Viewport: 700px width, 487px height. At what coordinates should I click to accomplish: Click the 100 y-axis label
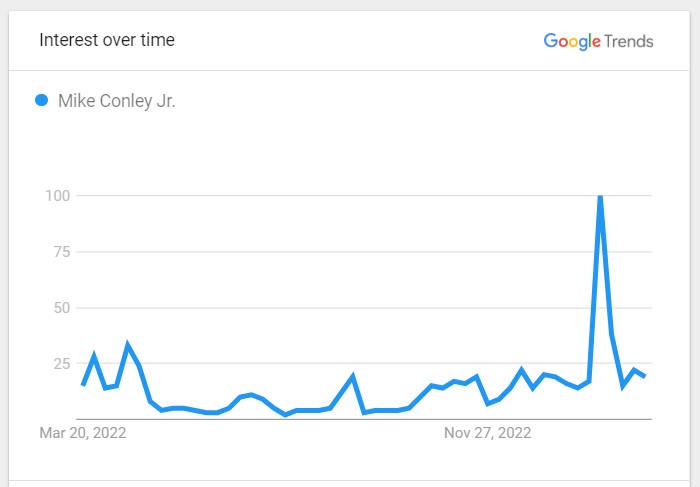(58, 196)
